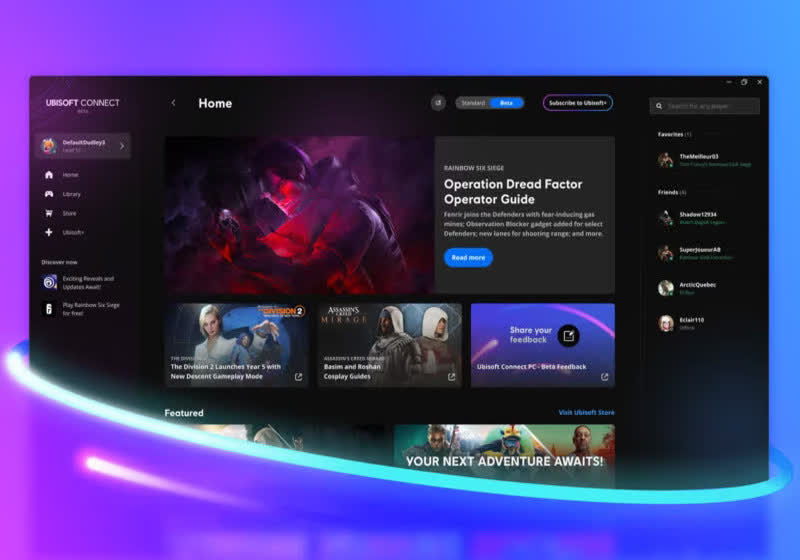
Task: Switch to the Standard view option
Action: pyautogui.click(x=473, y=103)
